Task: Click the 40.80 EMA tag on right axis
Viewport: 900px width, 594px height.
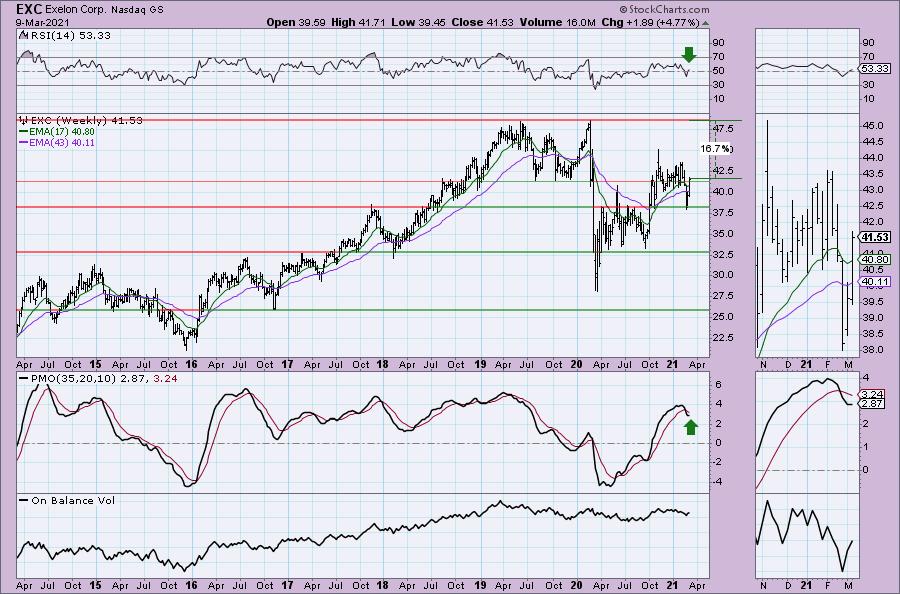Action: coord(876,259)
